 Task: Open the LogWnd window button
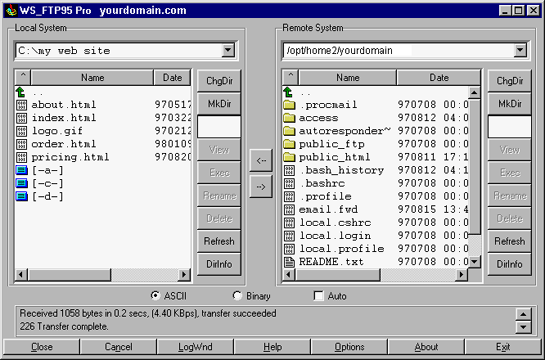pos(195,347)
